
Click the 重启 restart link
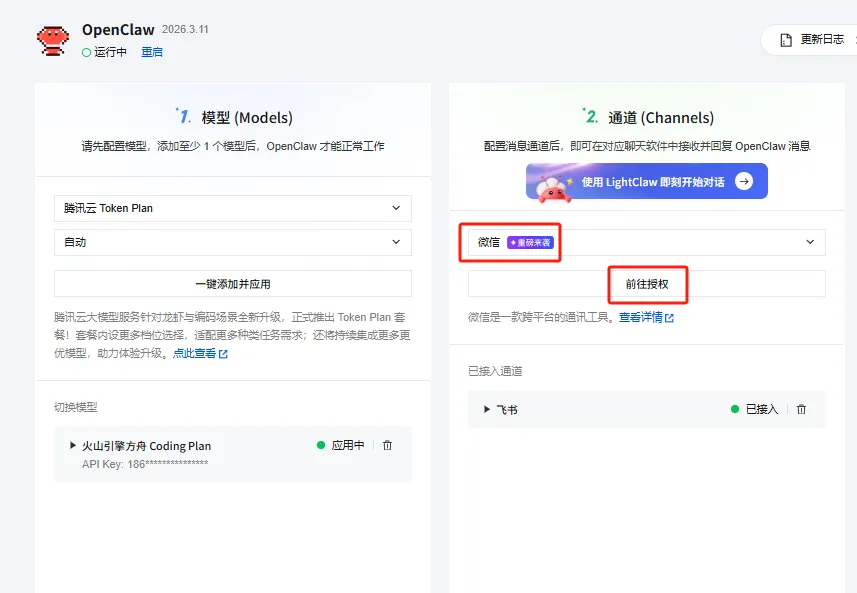(x=152, y=52)
